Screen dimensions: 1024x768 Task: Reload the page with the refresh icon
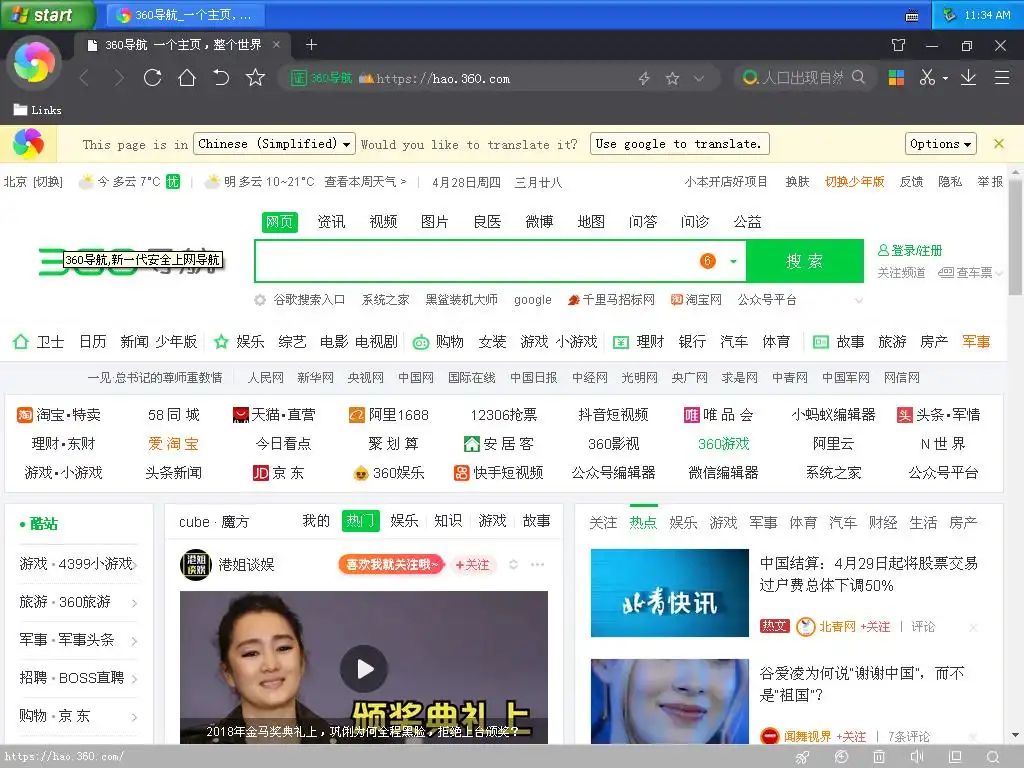click(x=153, y=78)
